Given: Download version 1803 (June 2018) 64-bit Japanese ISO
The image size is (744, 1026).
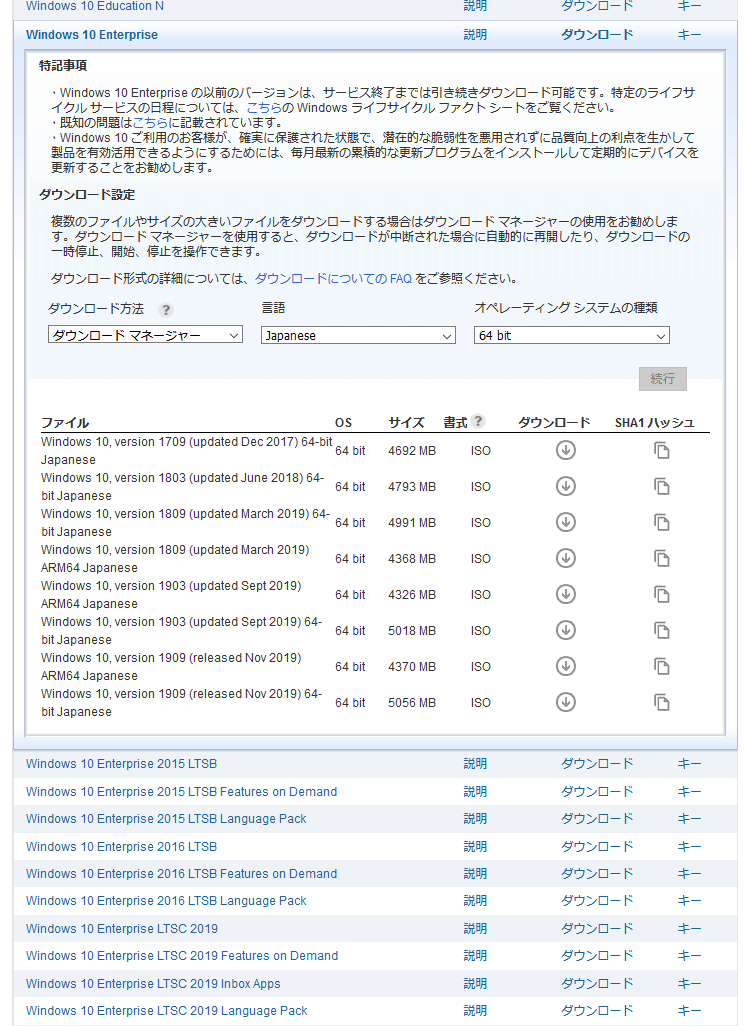Looking at the screenshot, I should 565,486.
